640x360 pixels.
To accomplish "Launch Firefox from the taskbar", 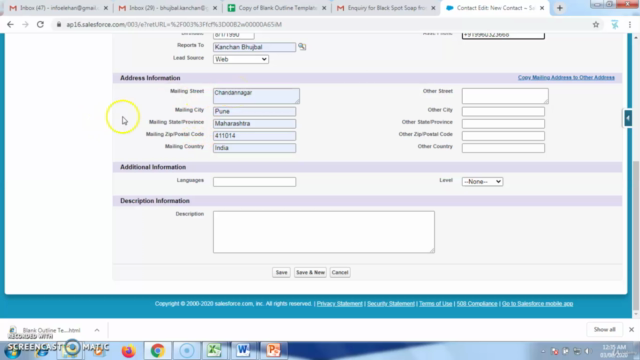I will 128,350.
